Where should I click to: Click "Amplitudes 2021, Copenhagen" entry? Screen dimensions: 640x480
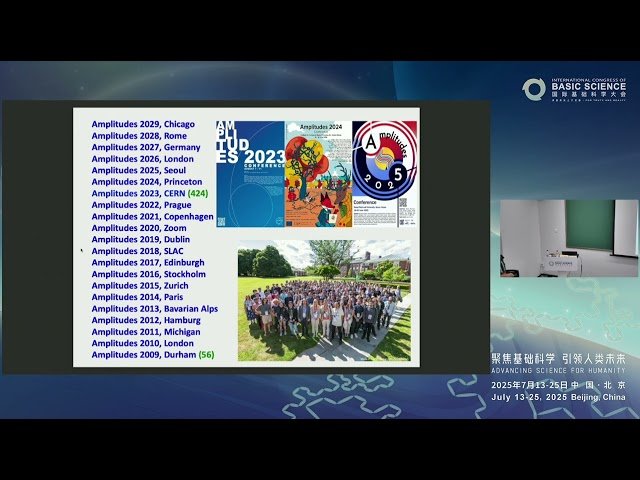(x=152, y=216)
